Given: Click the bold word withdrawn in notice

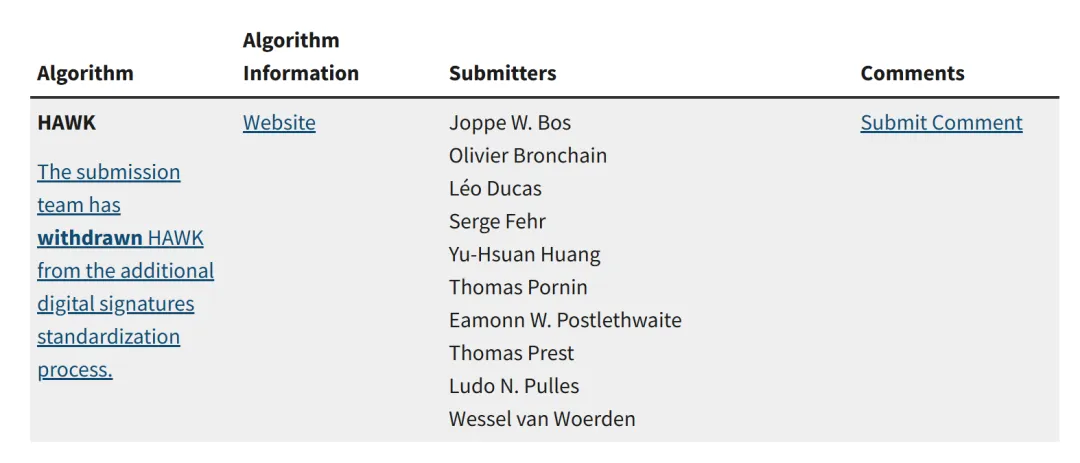Looking at the screenshot, I should click(x=90, y=238).
